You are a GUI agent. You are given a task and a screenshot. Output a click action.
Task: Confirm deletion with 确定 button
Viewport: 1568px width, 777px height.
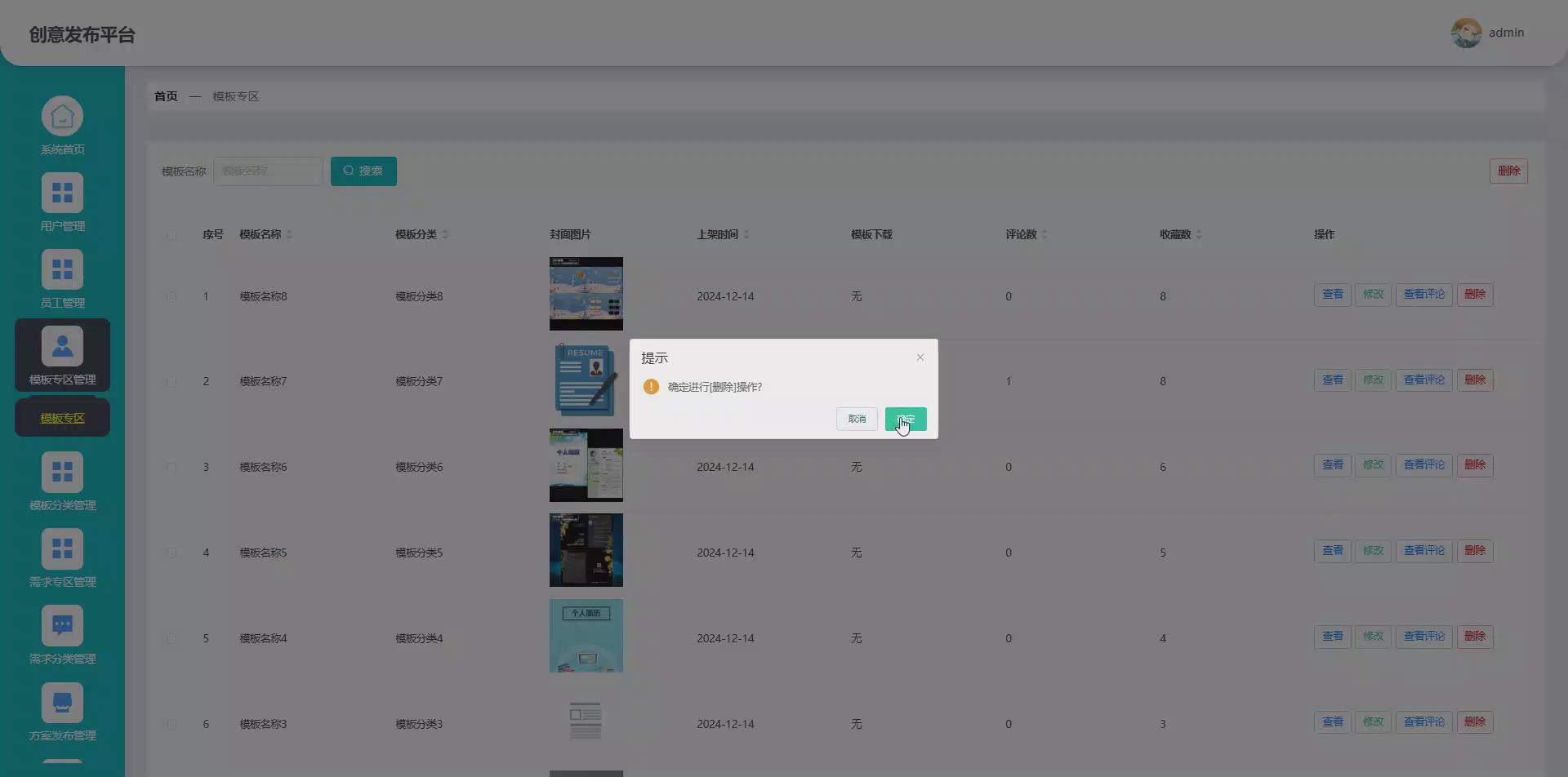pos(906,419)
